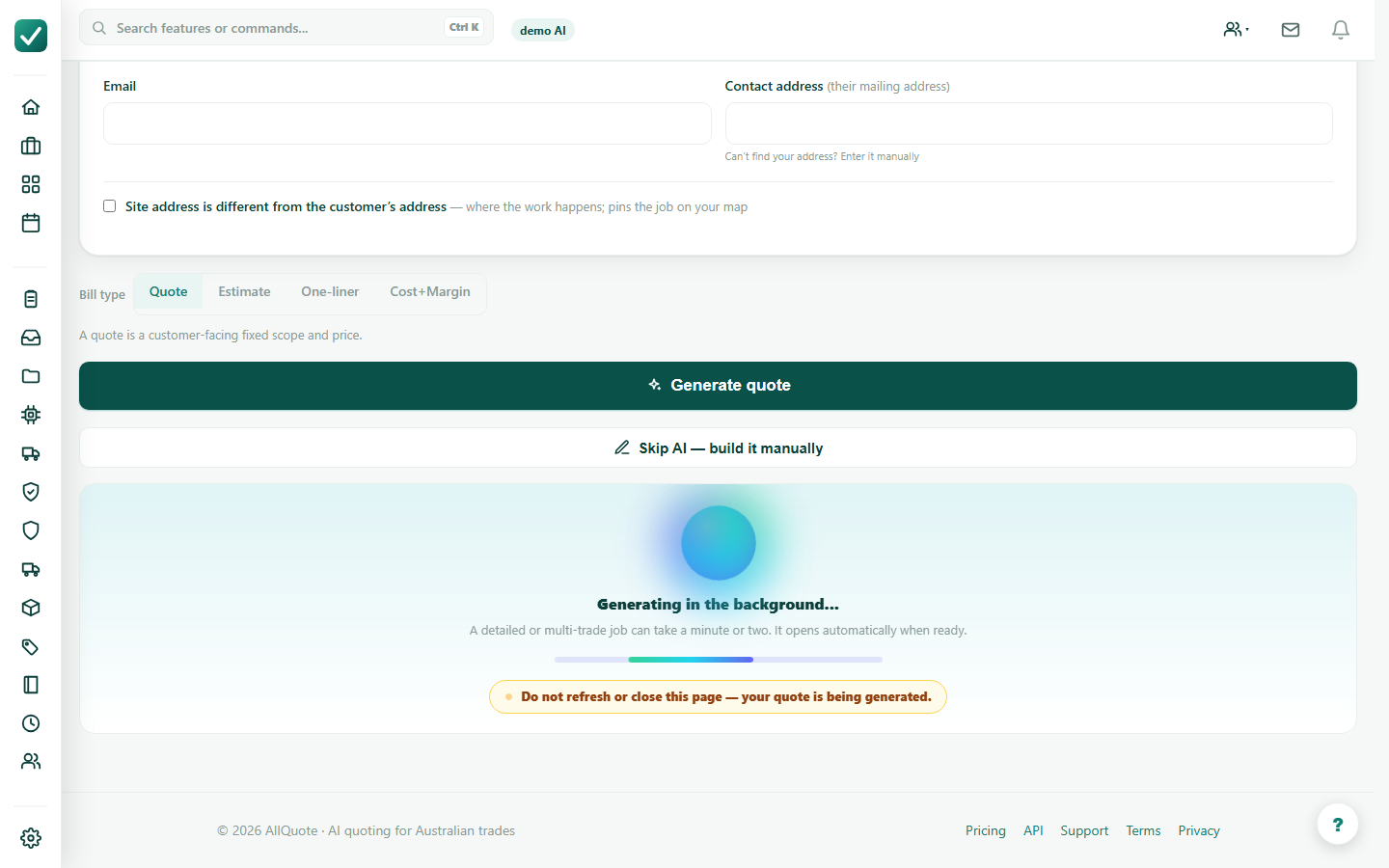Open the Terms footer link
Image resolution: width=1389 pixels, height=868 pixels.
click(x=1143, y=830)
